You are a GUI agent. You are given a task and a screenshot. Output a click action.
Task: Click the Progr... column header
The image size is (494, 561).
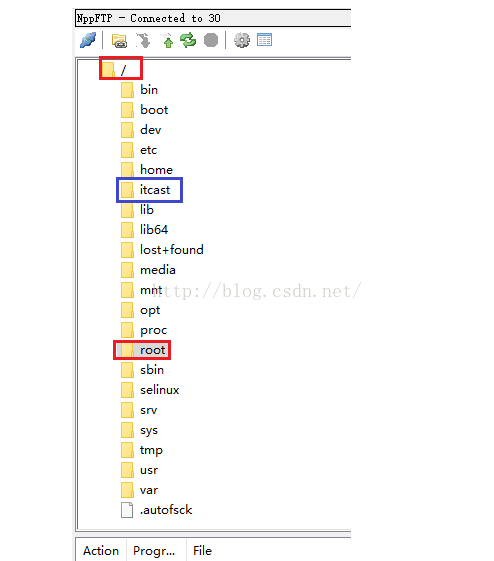pos(156,551)
